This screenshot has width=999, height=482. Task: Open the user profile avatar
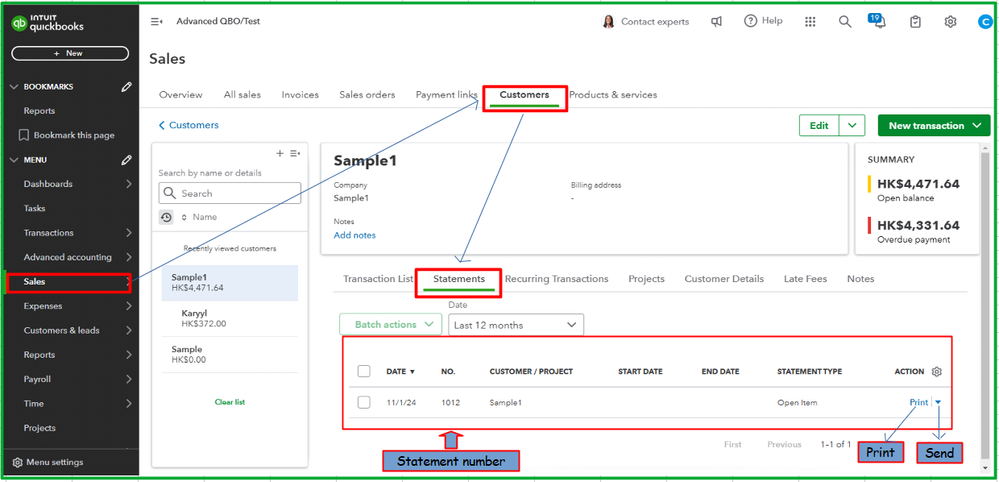point(985,22)
